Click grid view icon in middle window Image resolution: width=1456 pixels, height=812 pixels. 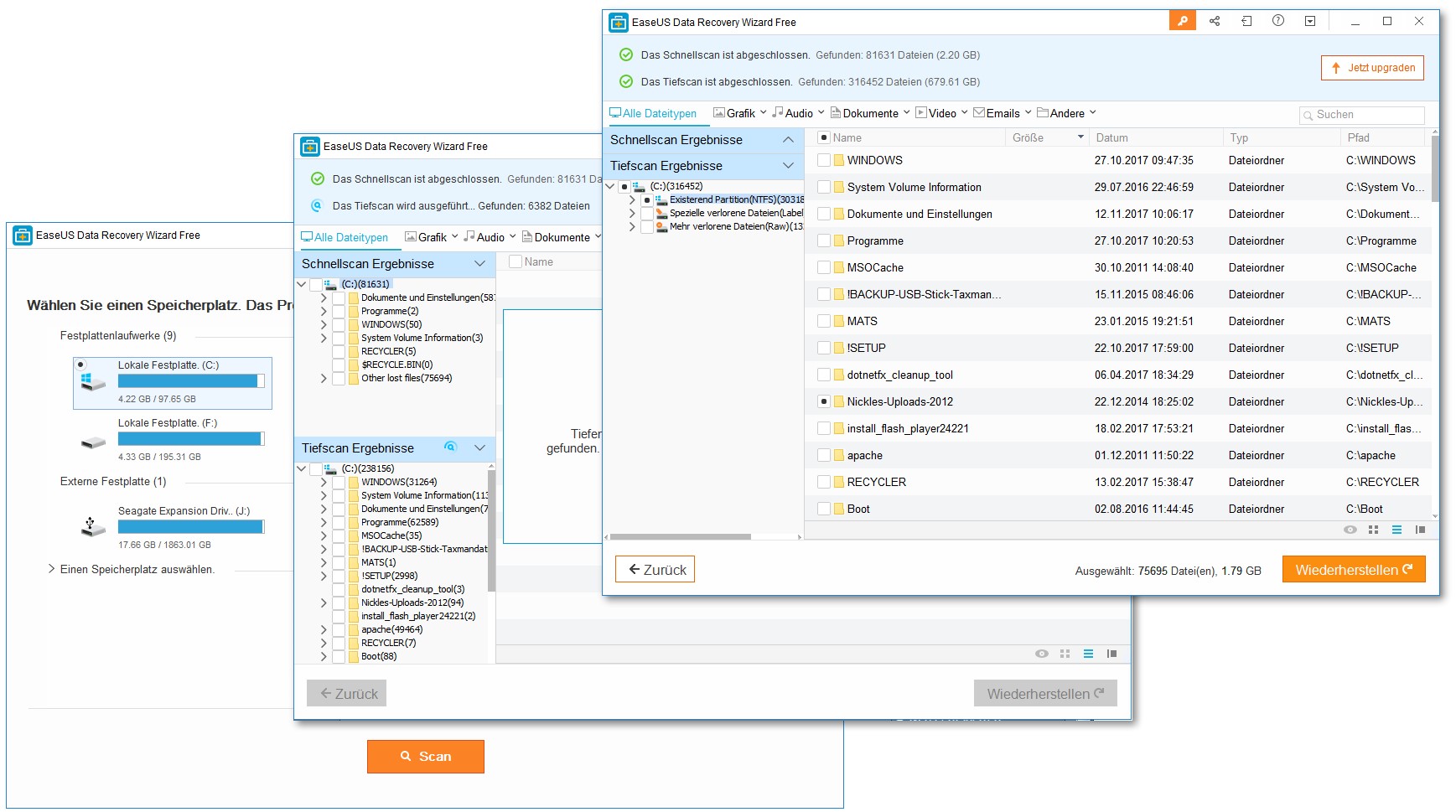tap(1065, 654)
